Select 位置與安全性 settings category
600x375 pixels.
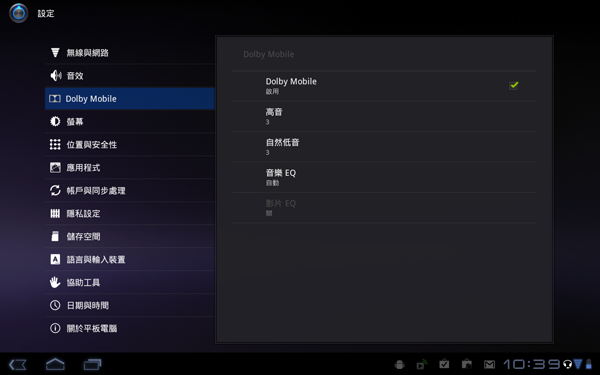[x=130, y=144]
